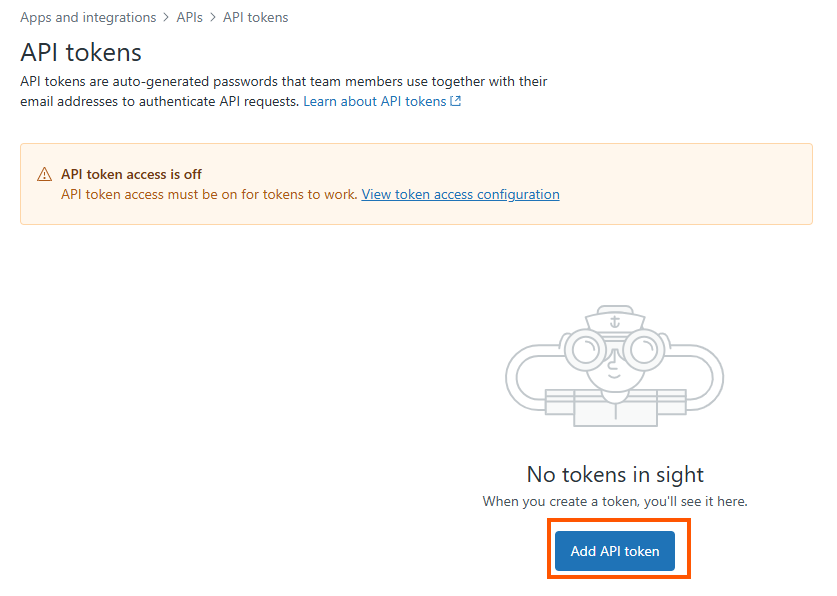837x596 pixels.
Task: Click the anchor emblem on the sailor's hat
Action: tap(614, 321)
